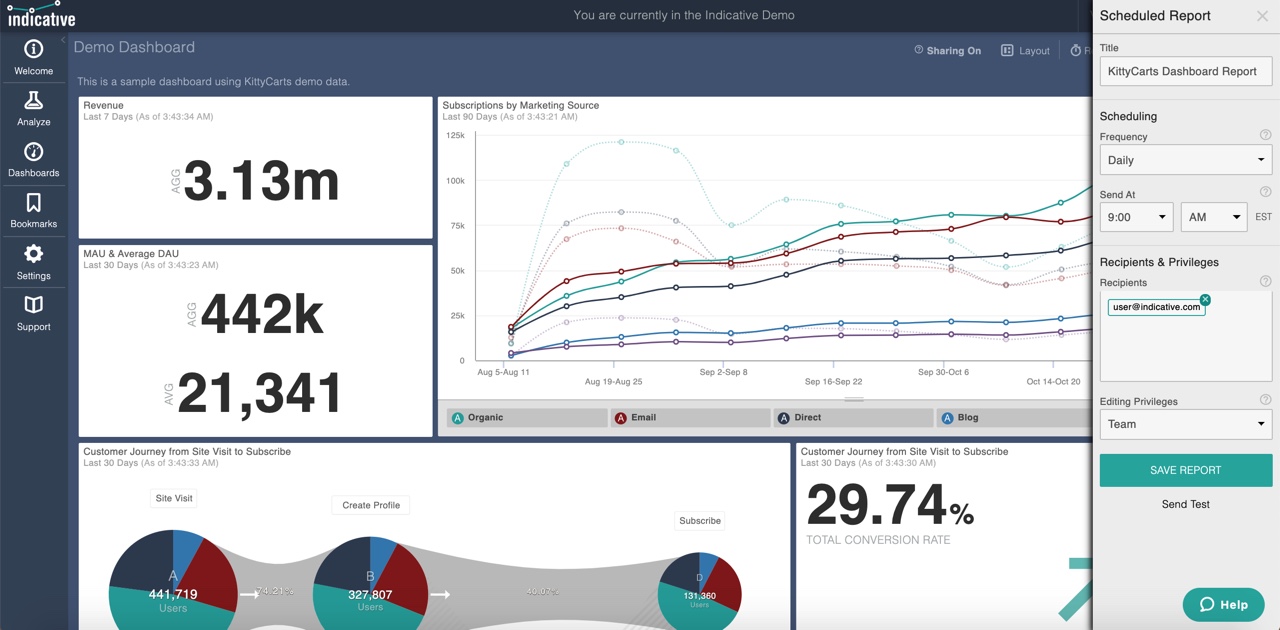Expand the AM/PM dropdown
This screenshot has width=1280, height=630.
coord(1213,217)
